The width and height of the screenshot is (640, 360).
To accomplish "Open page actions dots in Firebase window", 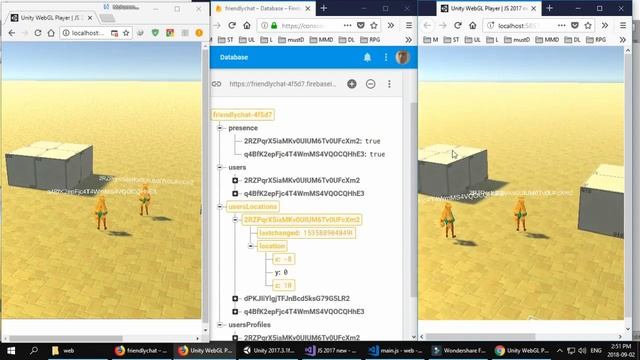I will pyautogui.click(x=347, y=25).
